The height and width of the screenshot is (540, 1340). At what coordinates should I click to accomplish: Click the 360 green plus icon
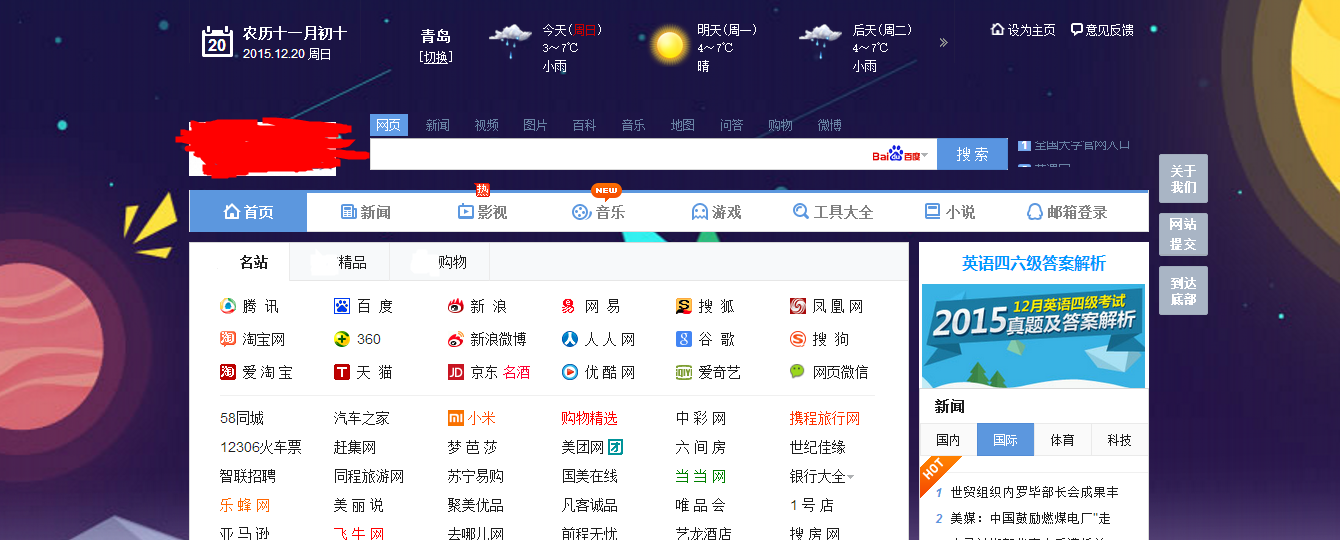(x=342, y=339)
